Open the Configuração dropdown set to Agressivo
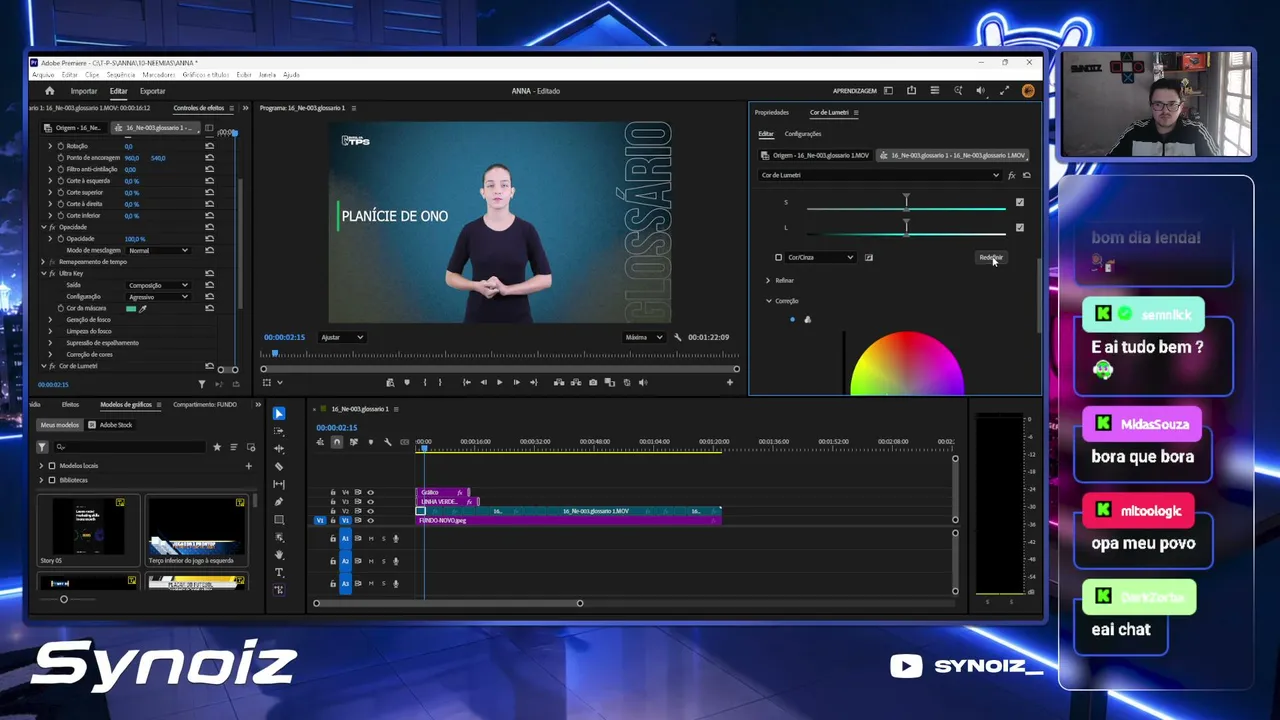The height and width of the screenshot is (720, 1280). (158, 297)
